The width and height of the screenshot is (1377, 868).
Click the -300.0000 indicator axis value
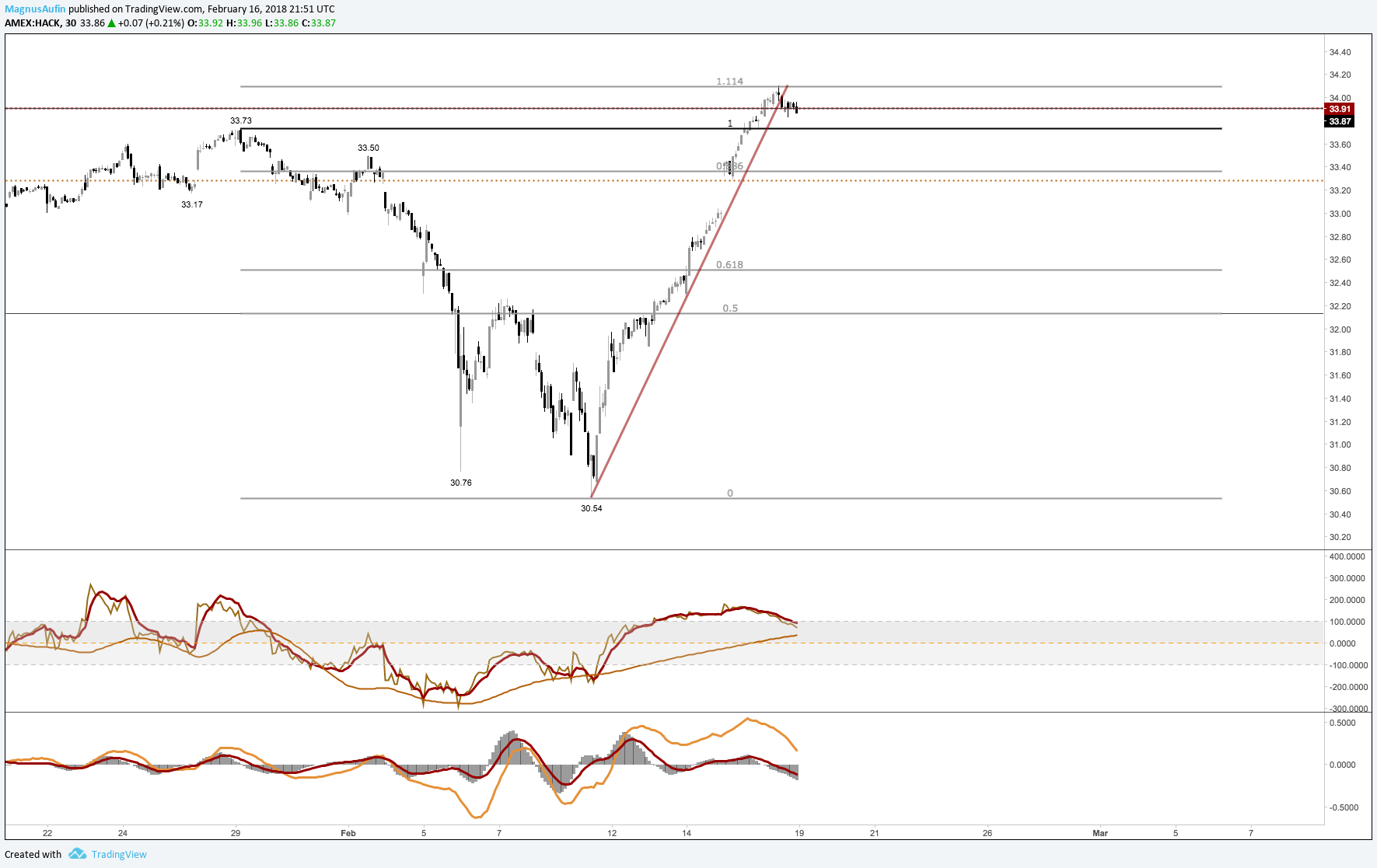click(x=1347, y=708)
